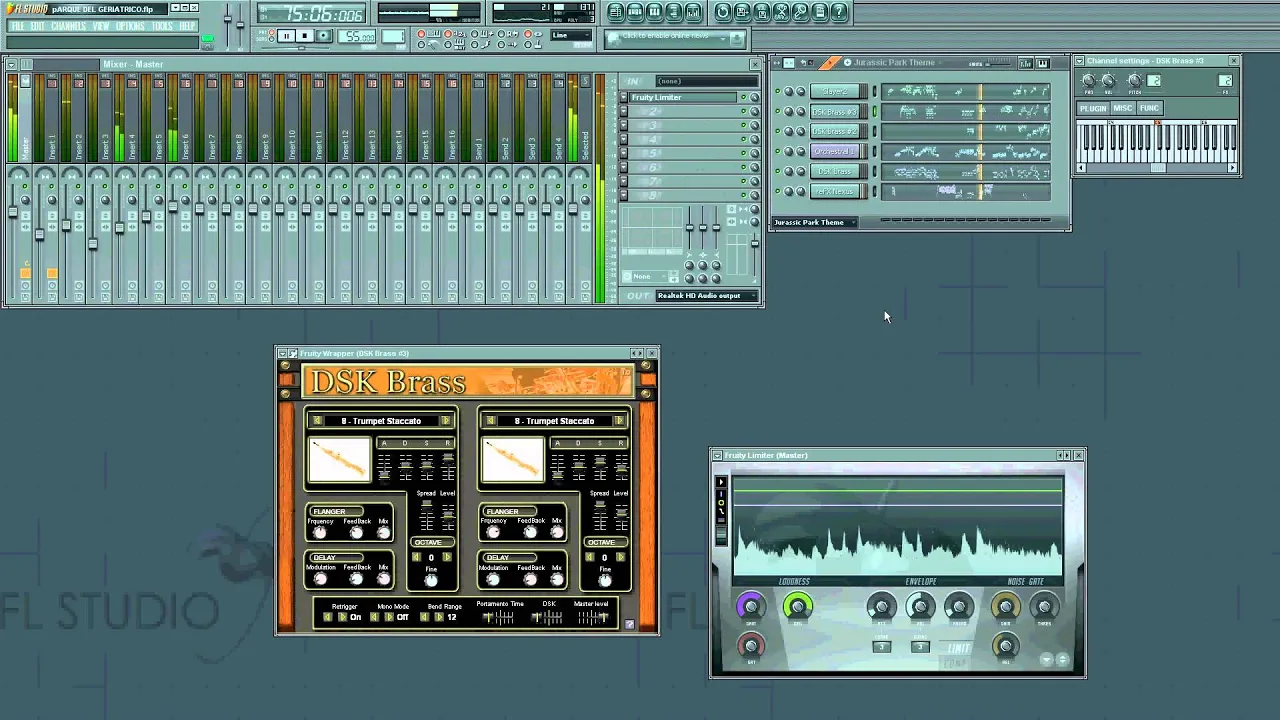Click the Gain knob in Fruity Limiter
Image resolution: width=1280 pixels, height=720 pixels.
(751, 606)
